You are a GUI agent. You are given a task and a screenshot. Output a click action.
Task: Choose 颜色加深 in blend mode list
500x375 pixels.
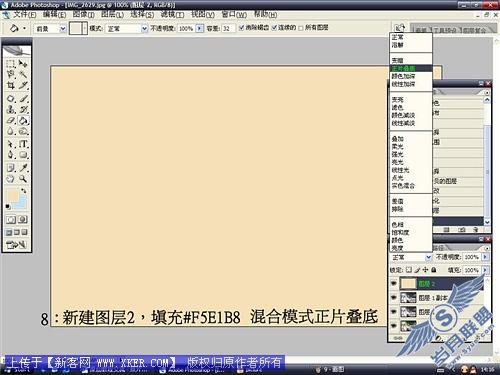(403, 76)
